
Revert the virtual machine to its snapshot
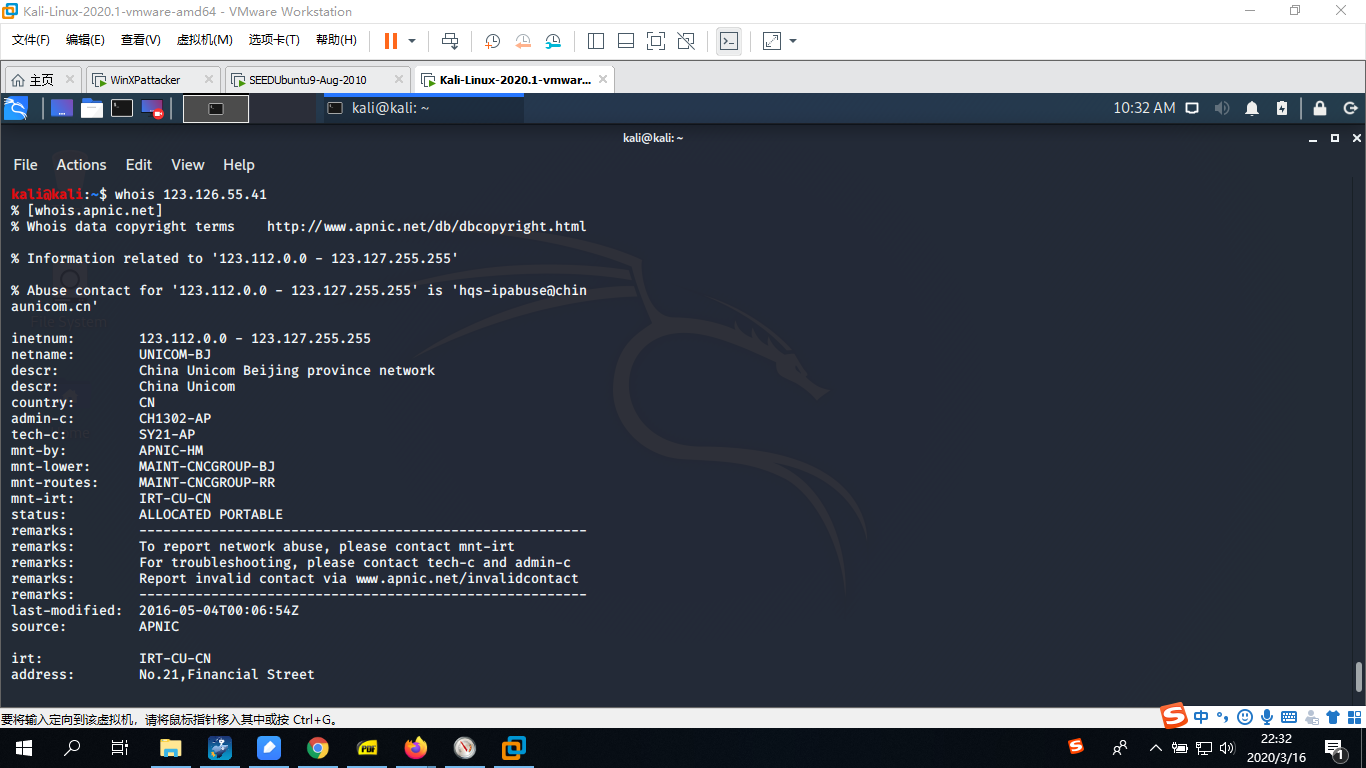(523, 41)
